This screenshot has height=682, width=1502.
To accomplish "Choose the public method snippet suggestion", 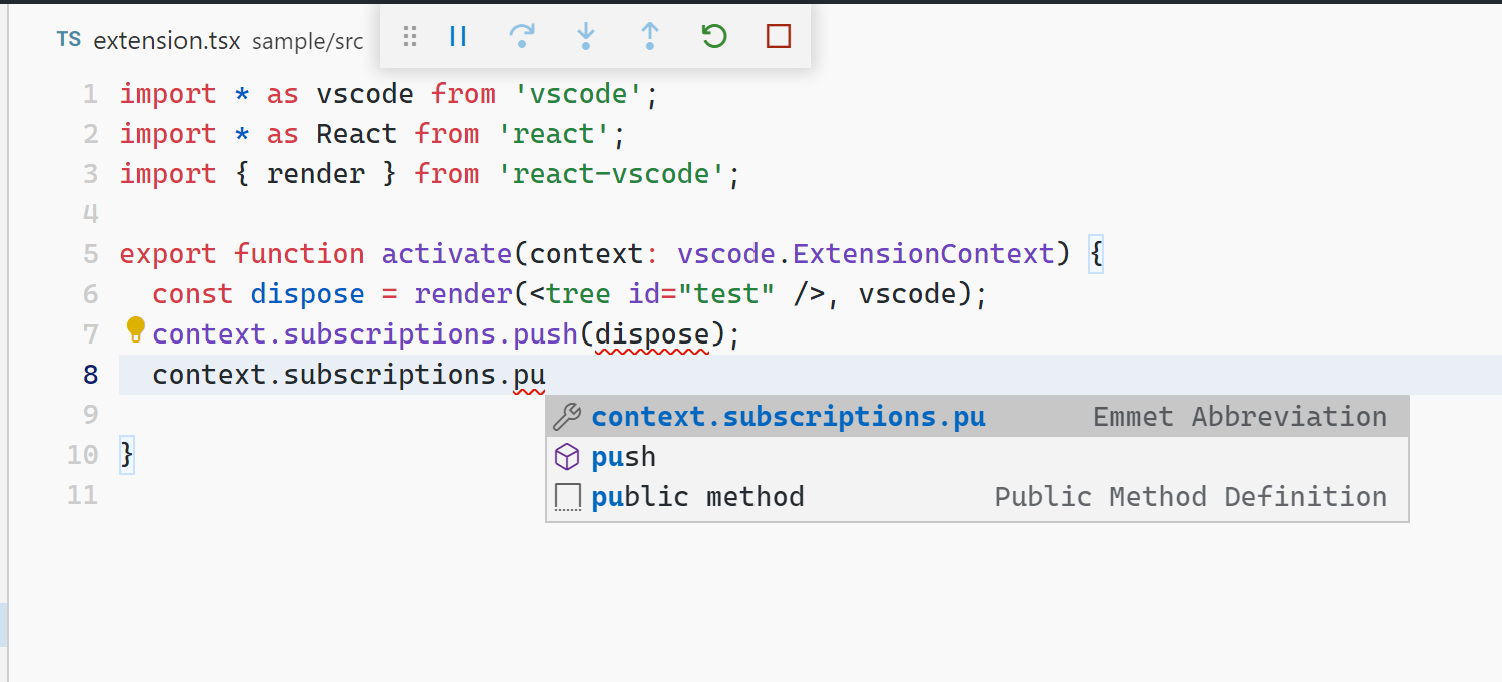I will pos(977,497).
